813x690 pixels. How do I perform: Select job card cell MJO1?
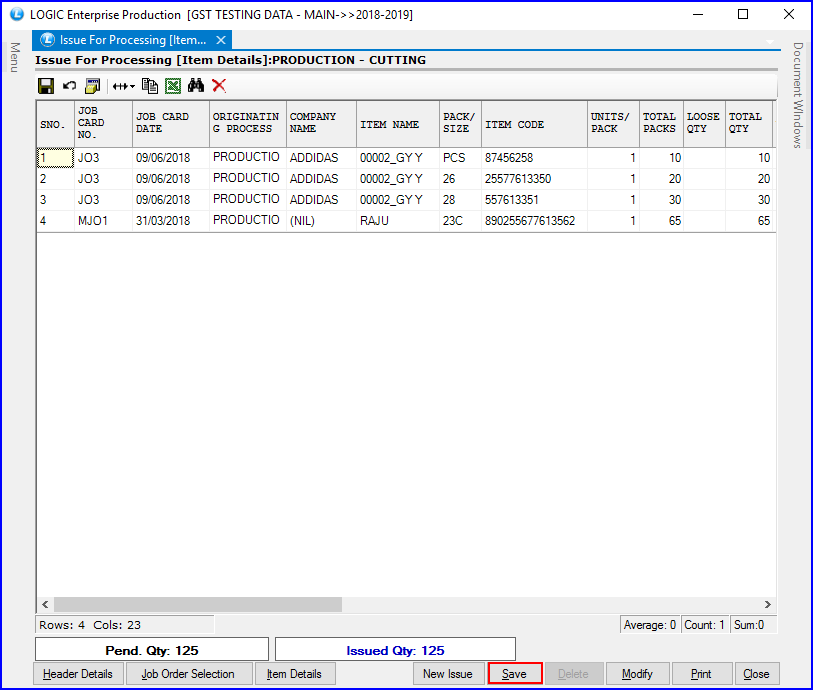point(103,221)
